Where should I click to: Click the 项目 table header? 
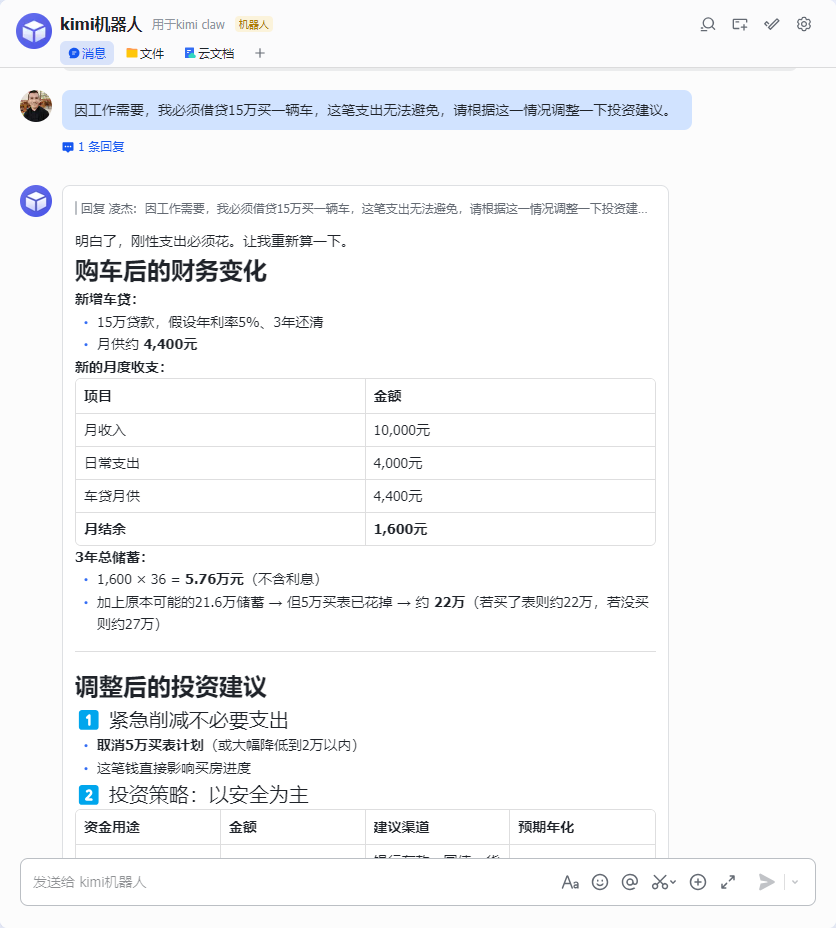(220, 396)
